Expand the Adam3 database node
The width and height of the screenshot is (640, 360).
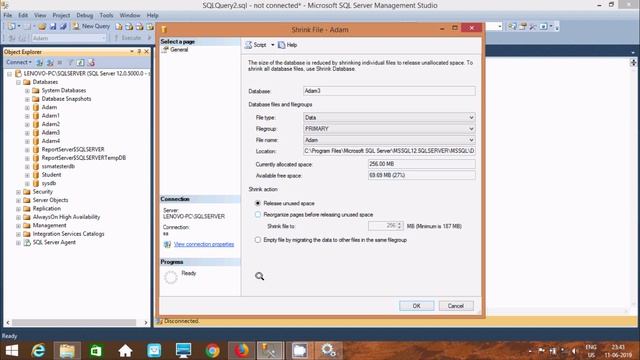(27, 133)
